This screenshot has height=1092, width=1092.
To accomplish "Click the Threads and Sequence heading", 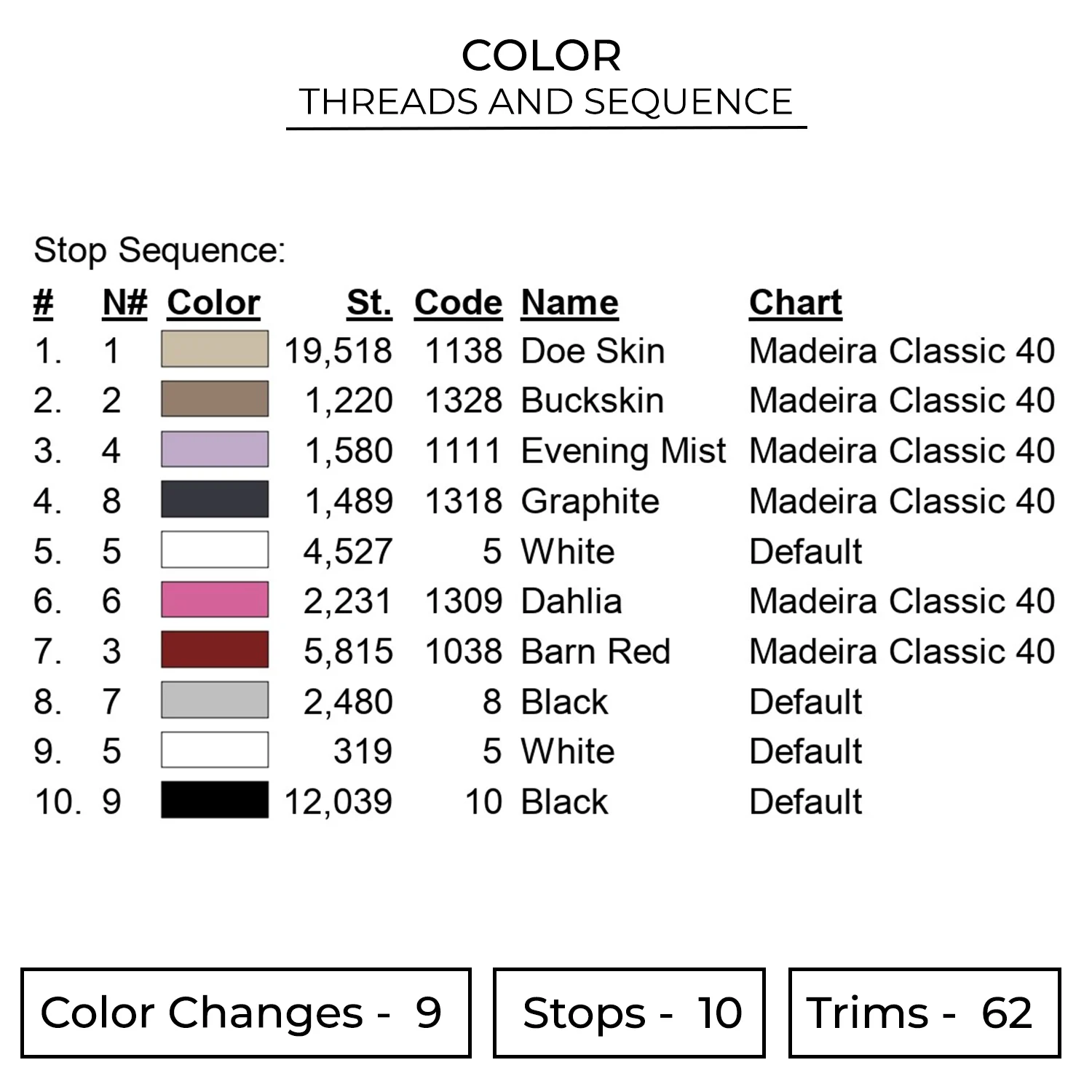I will pyautogui.click(x=546, y=102).
